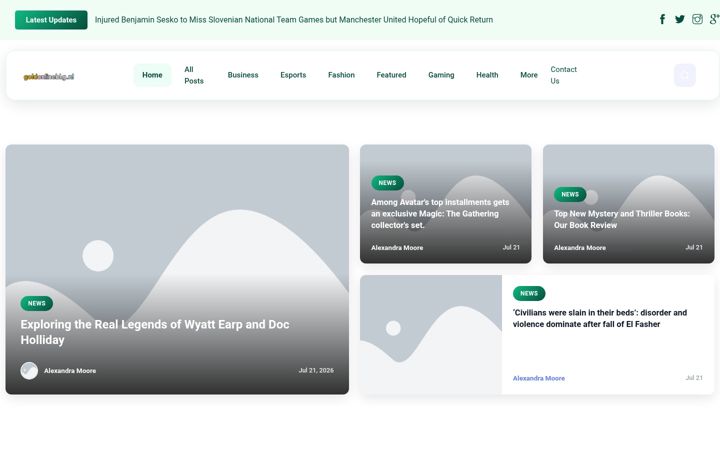720x450 pixels.
Task: Open the Facebook social icon
Action: [662, 19]
